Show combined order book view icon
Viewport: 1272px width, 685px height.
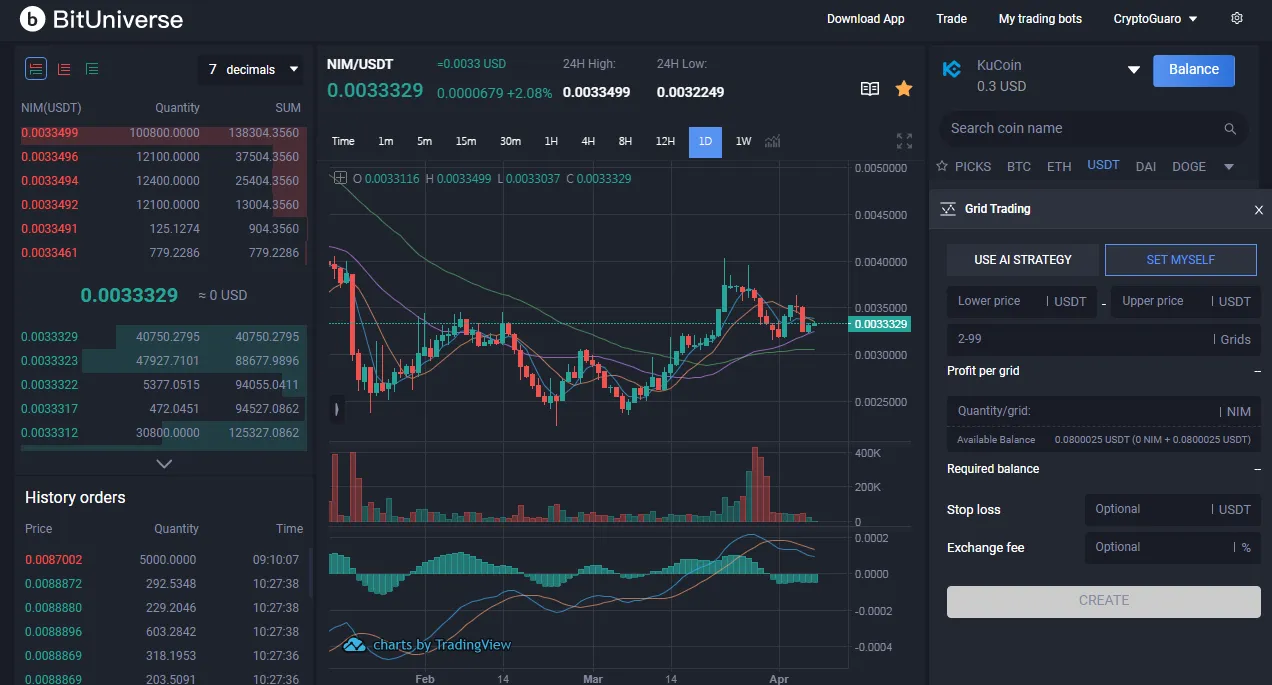tap(36, 69)
